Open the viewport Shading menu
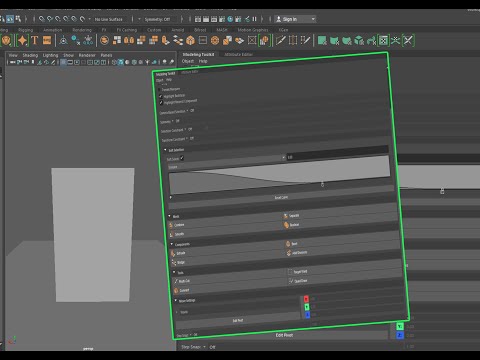 click(30, 55)
